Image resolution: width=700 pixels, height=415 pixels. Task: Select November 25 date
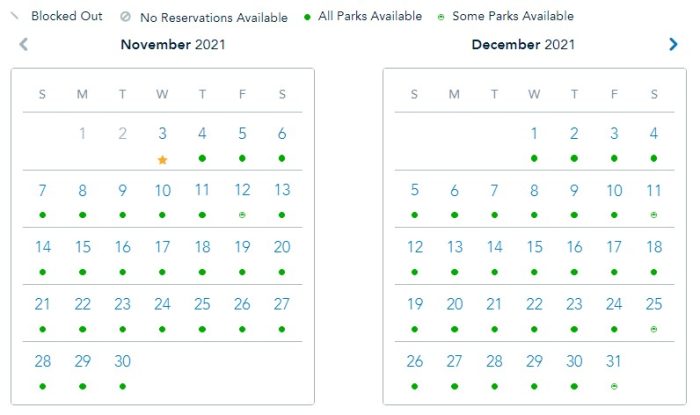pyautogui.click(x=202, y=304)
